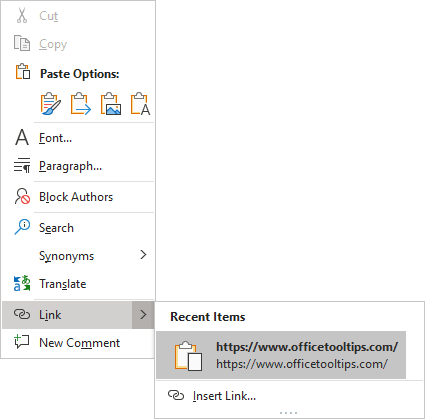Pick the Paste as Picture icon
This screenshot has height=419, width=425.
[x=111, y=104]
